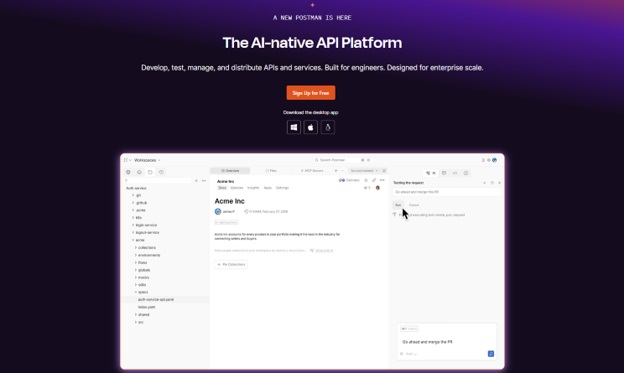Select the Insights sub-tab

pyautogui.click(x=253, y=188)
